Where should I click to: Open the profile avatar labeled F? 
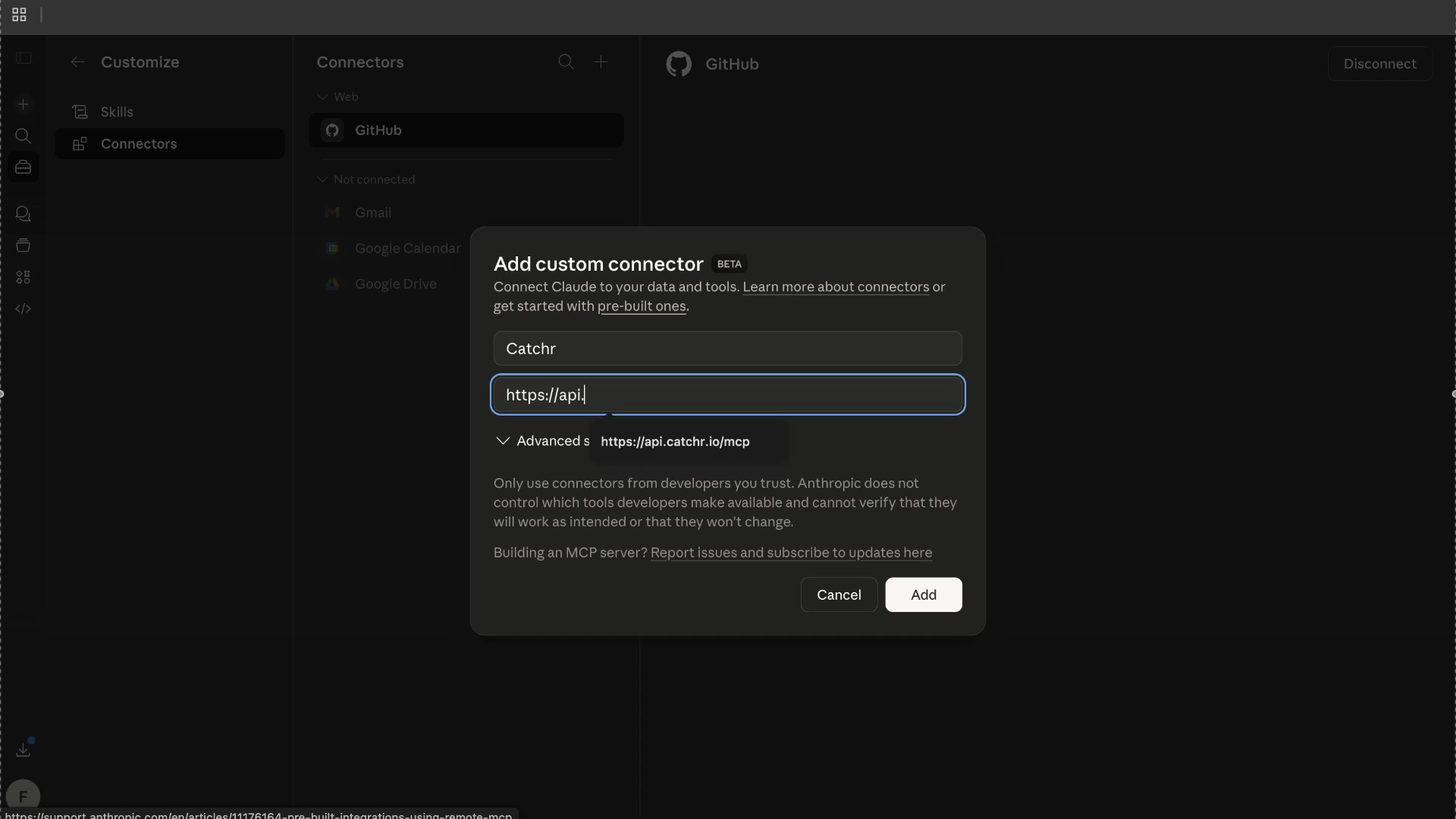24,795
